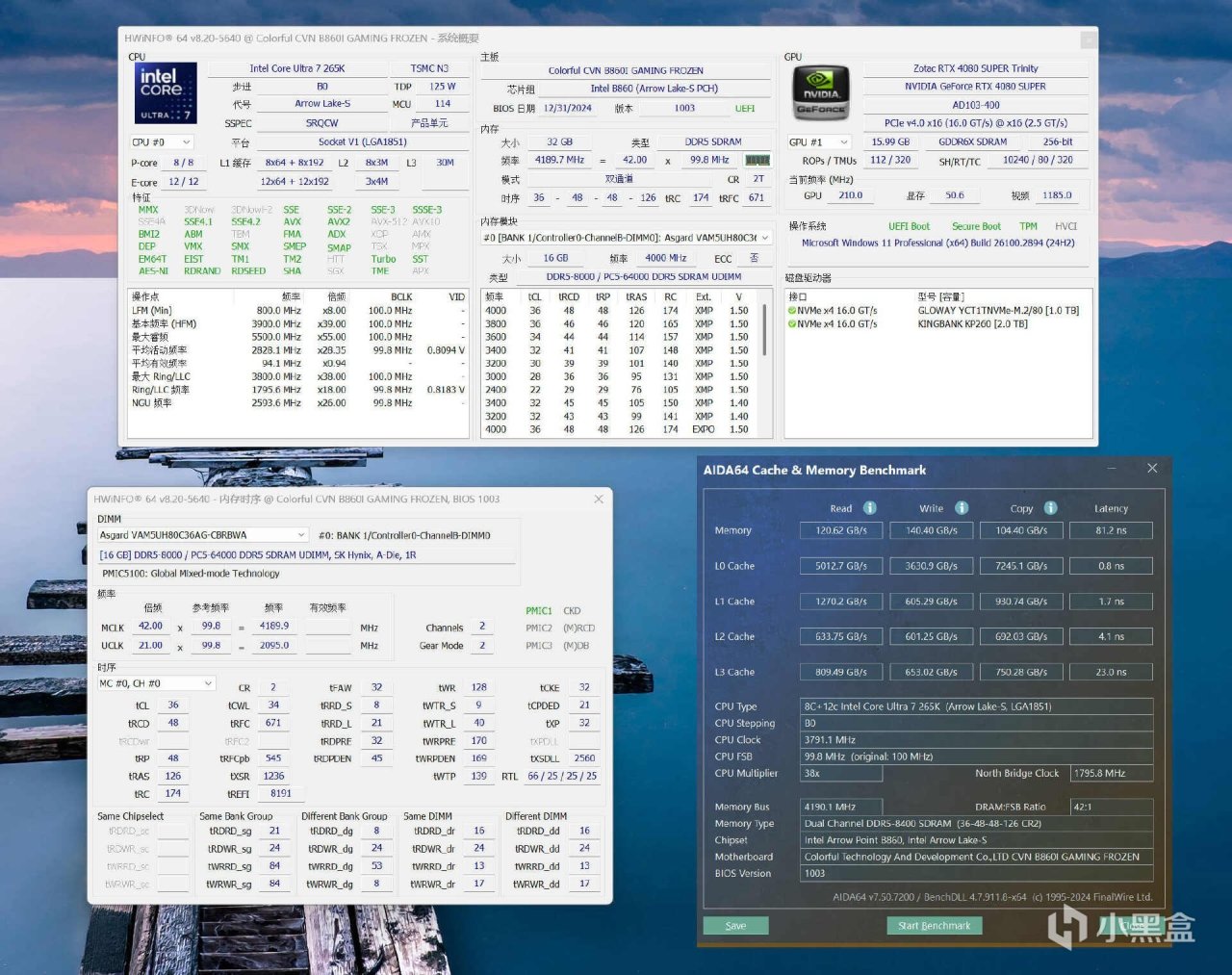Screen dimensions: 1232x975
Task: Click the BIOS date 12/31/2024 field
Action: pyautogui.click(x=567, y=109)
